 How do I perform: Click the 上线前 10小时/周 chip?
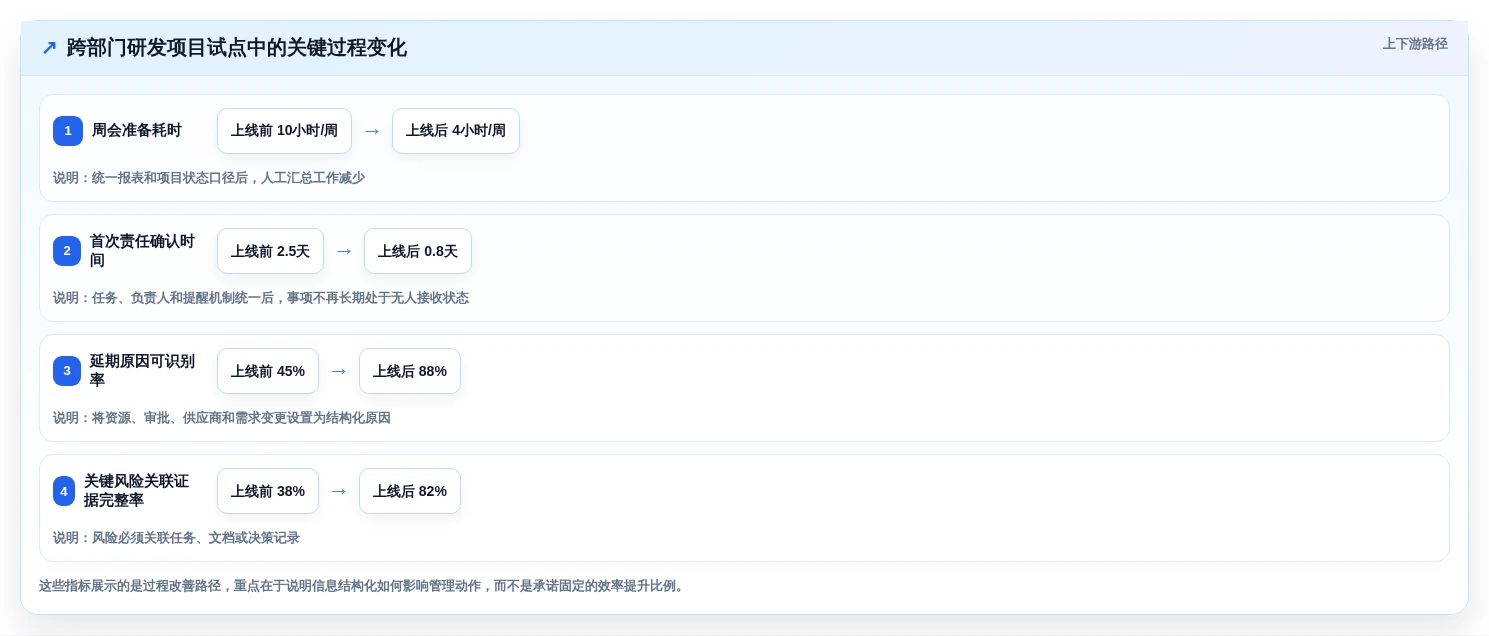284,131
